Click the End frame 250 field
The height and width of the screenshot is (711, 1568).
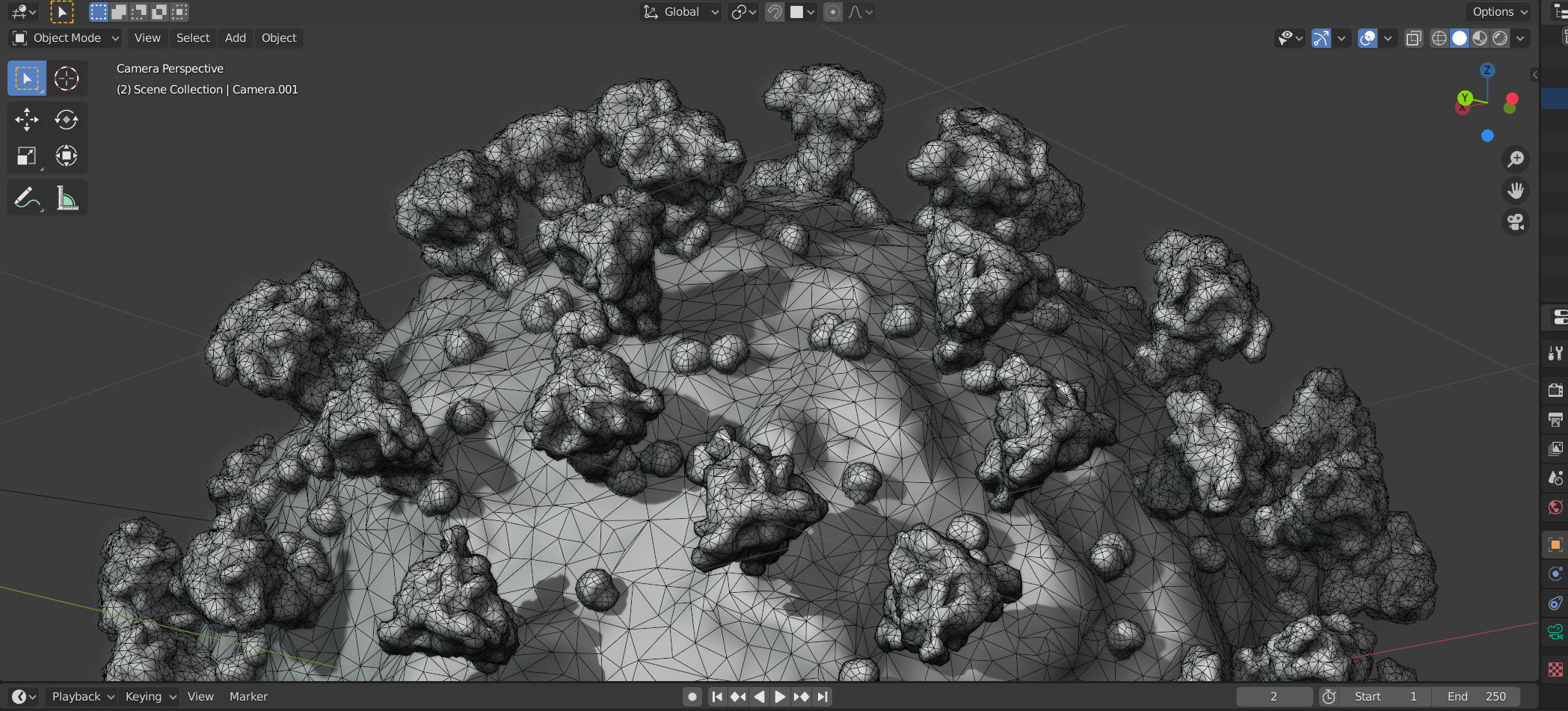tap(1476, 697)
